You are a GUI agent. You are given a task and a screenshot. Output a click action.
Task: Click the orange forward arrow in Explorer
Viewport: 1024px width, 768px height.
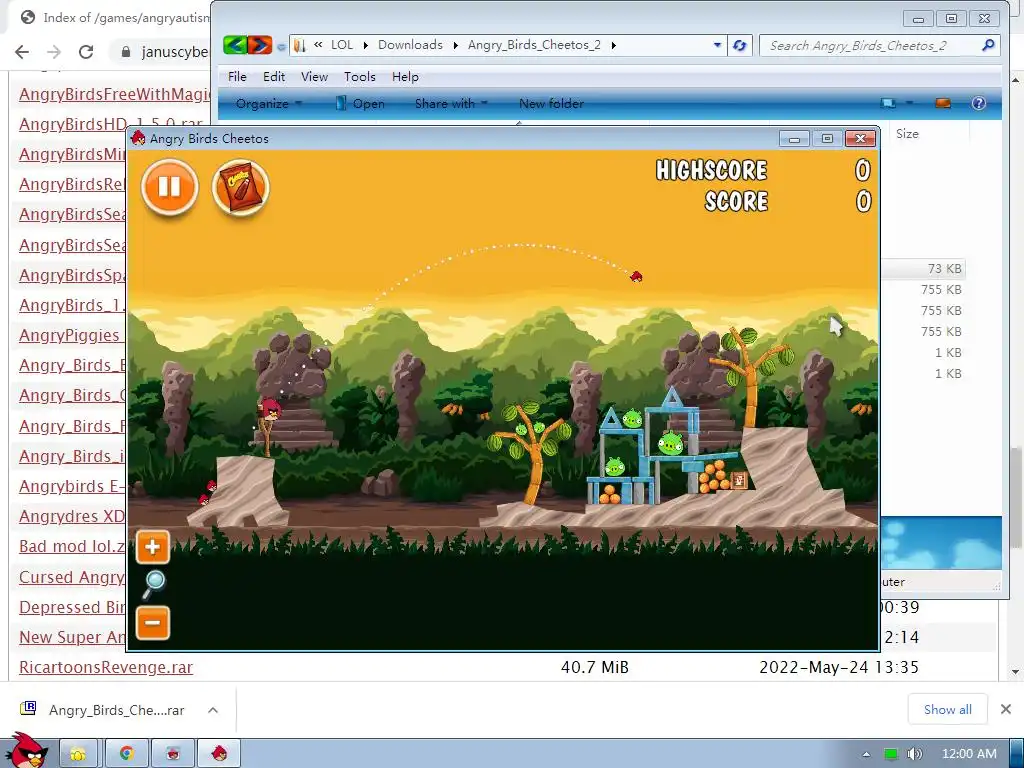(x=260, y=45)
